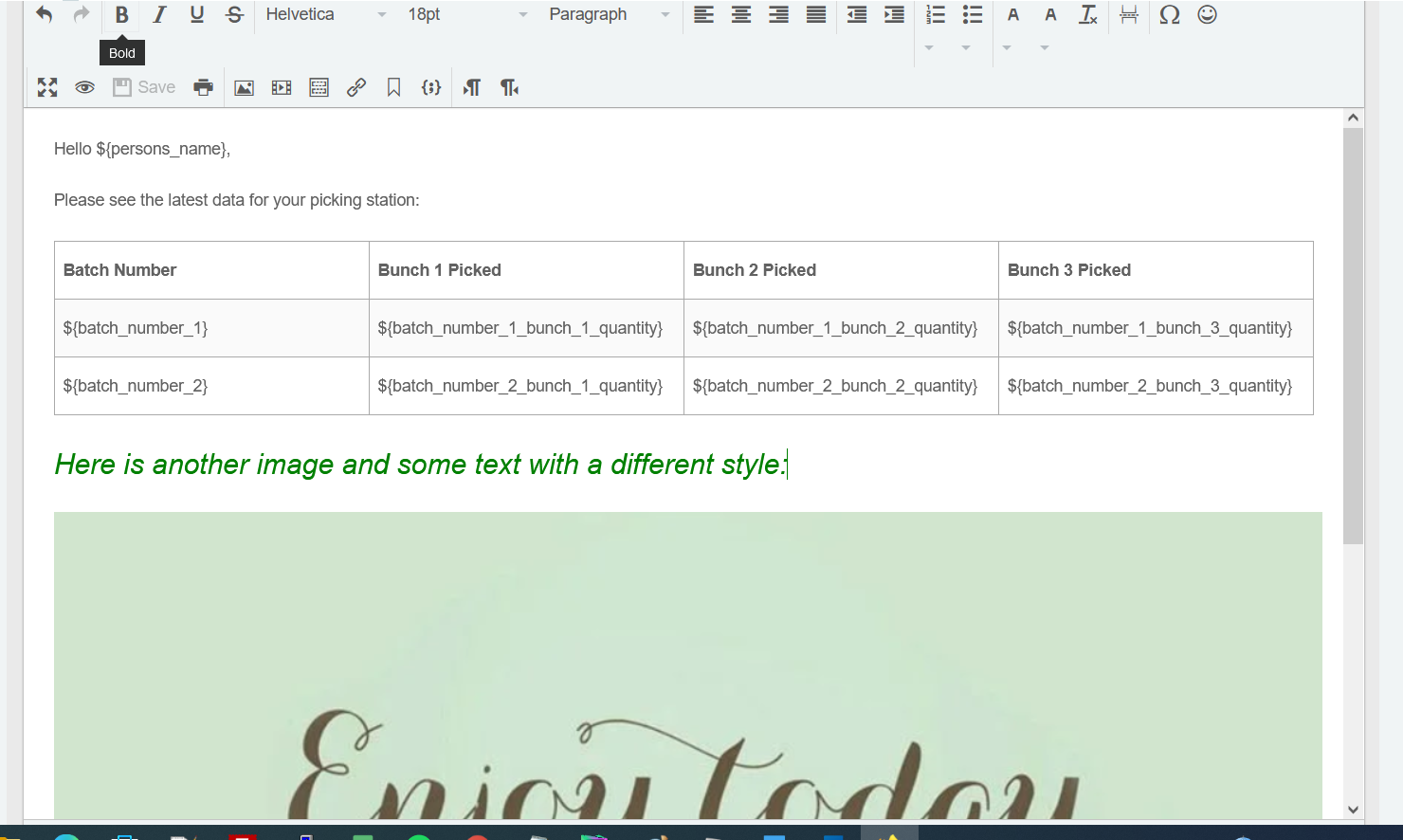
Task: Open the text color picker arrow
Action: (1007, 47)
